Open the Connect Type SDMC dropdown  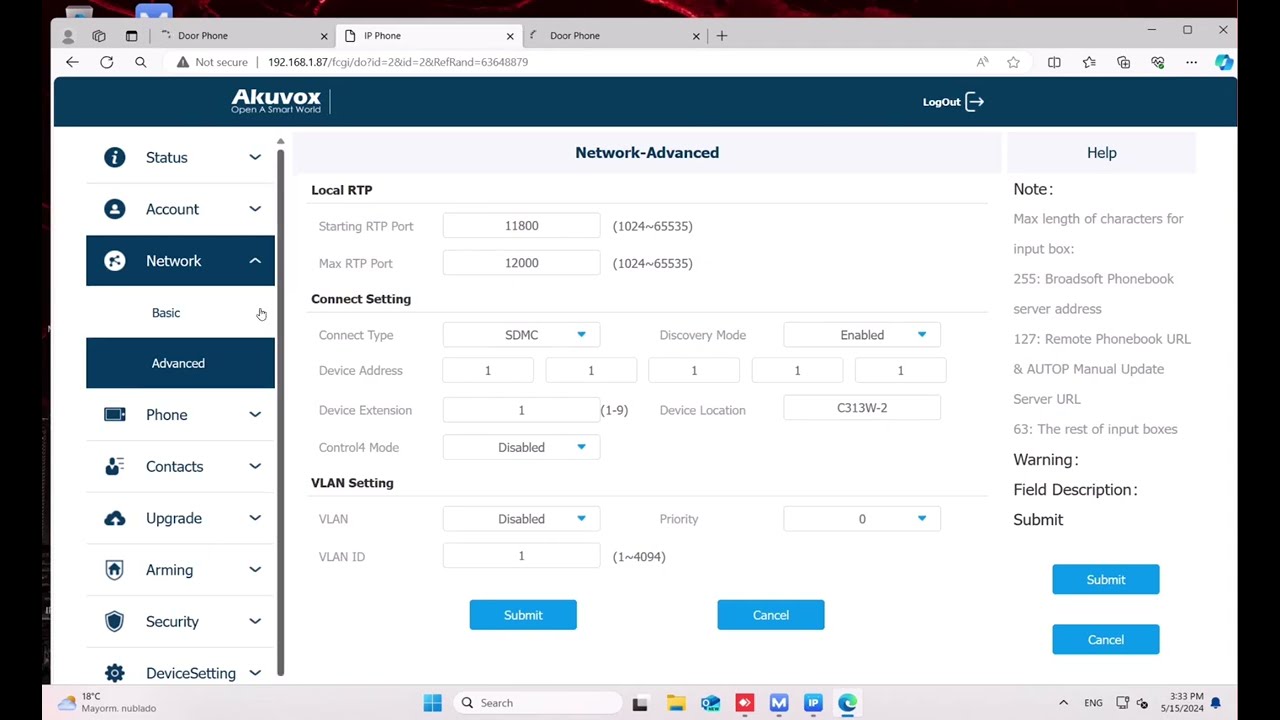coord(521,335)
